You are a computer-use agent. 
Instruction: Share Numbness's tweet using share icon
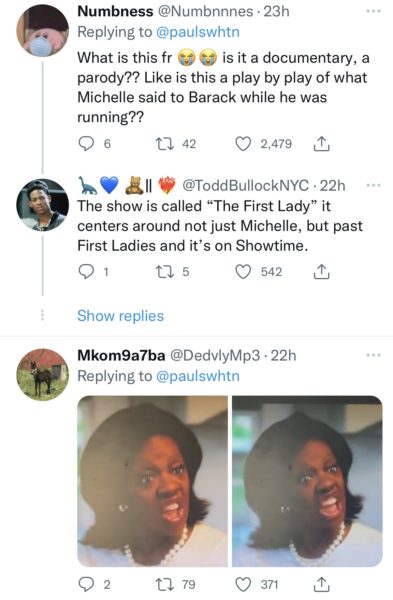click(321, 144)
